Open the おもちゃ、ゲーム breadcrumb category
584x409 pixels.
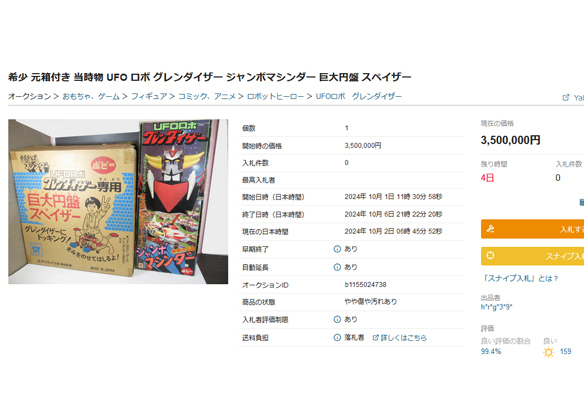91,96
